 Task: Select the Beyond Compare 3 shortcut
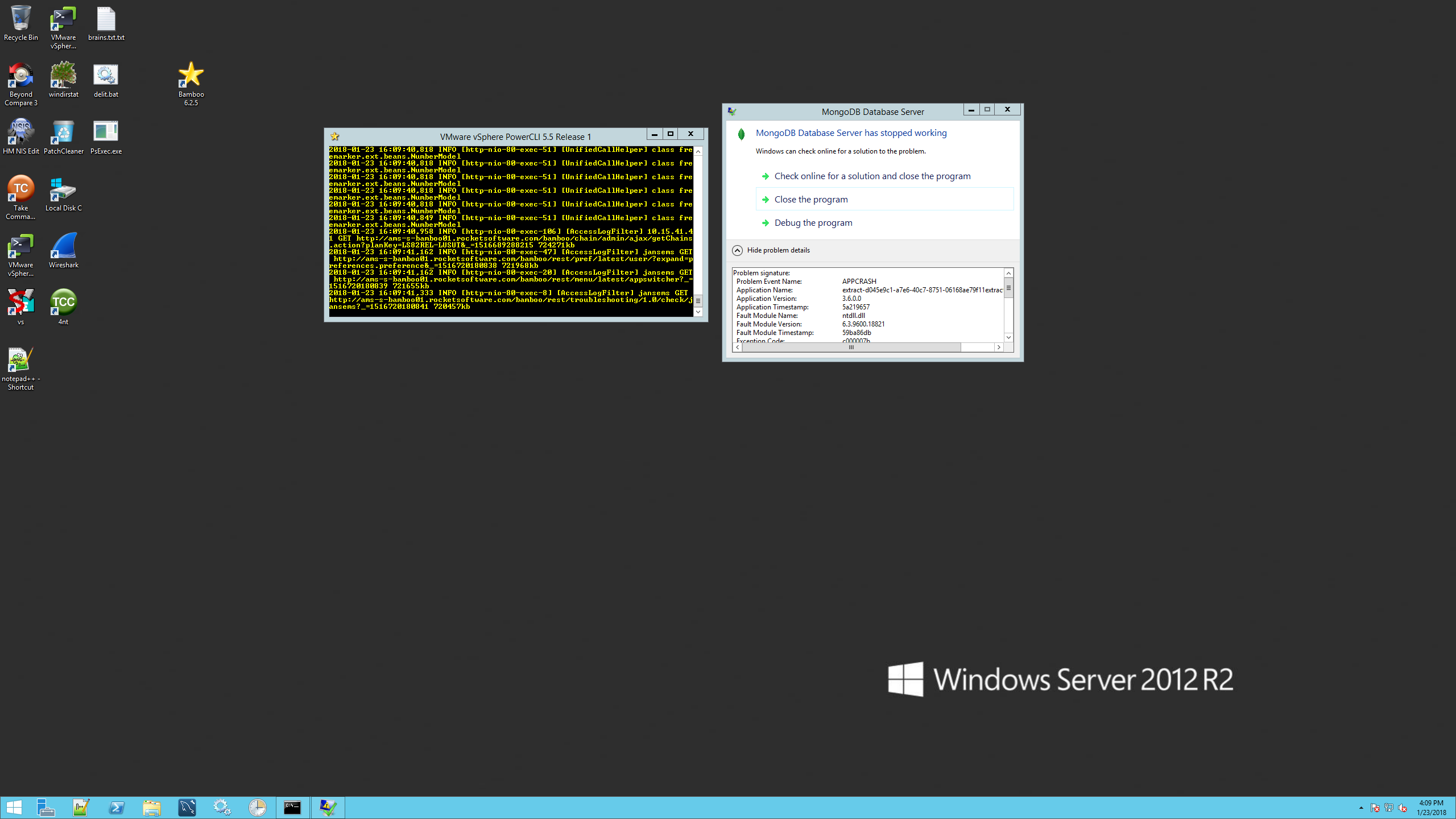point(20,84)
